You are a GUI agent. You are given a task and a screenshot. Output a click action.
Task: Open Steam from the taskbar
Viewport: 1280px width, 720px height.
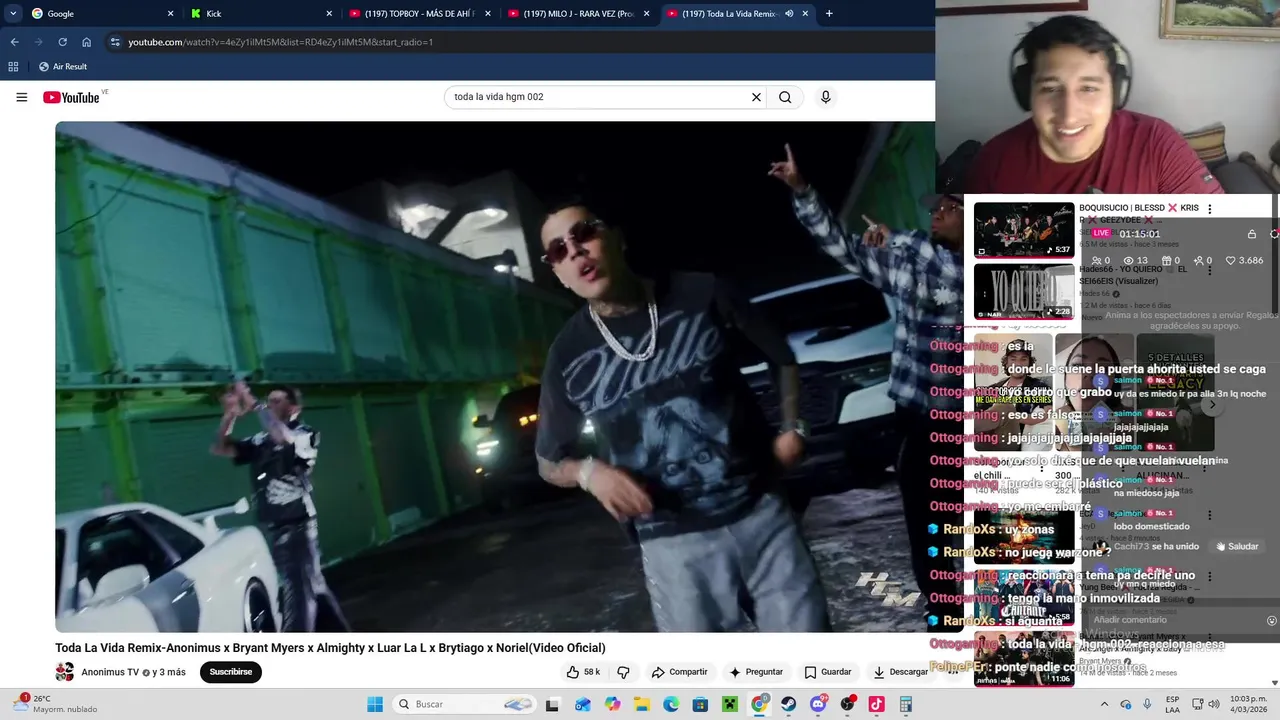point(789,704)
